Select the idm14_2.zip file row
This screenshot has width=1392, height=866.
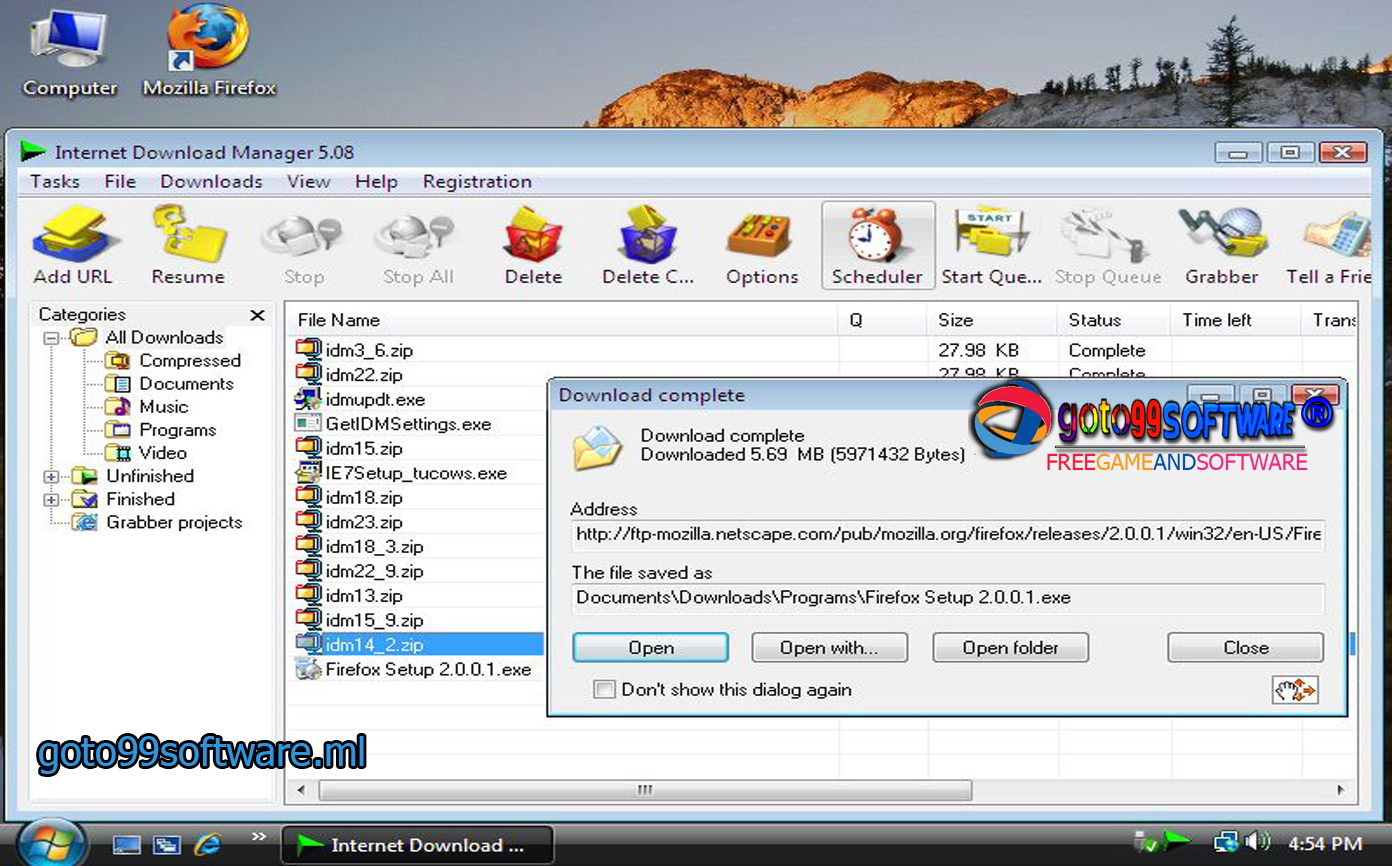418,645
